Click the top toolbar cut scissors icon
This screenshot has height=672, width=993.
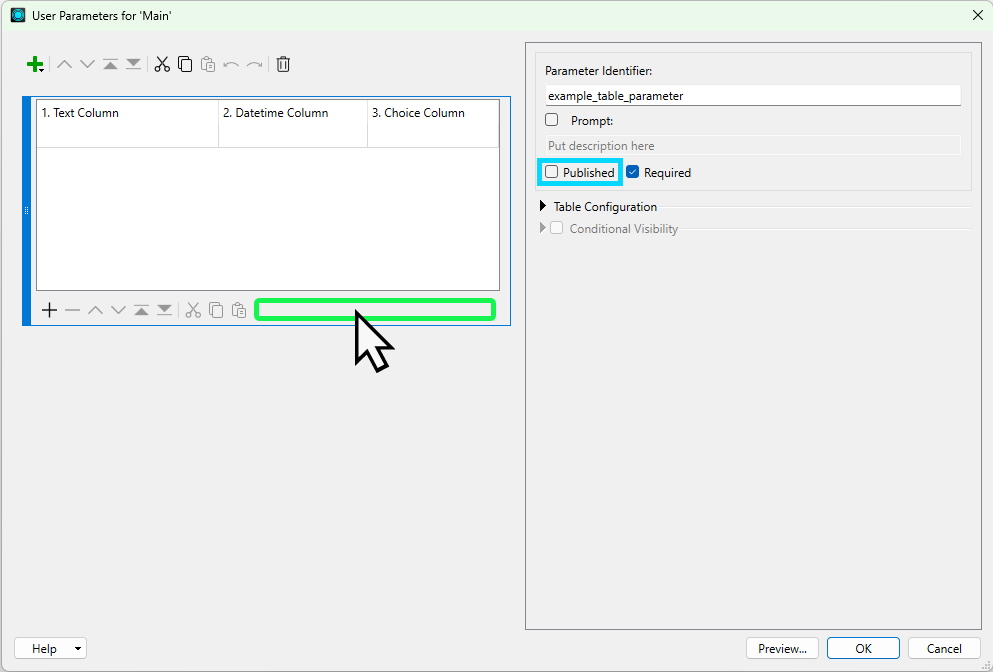click(162, 65)
